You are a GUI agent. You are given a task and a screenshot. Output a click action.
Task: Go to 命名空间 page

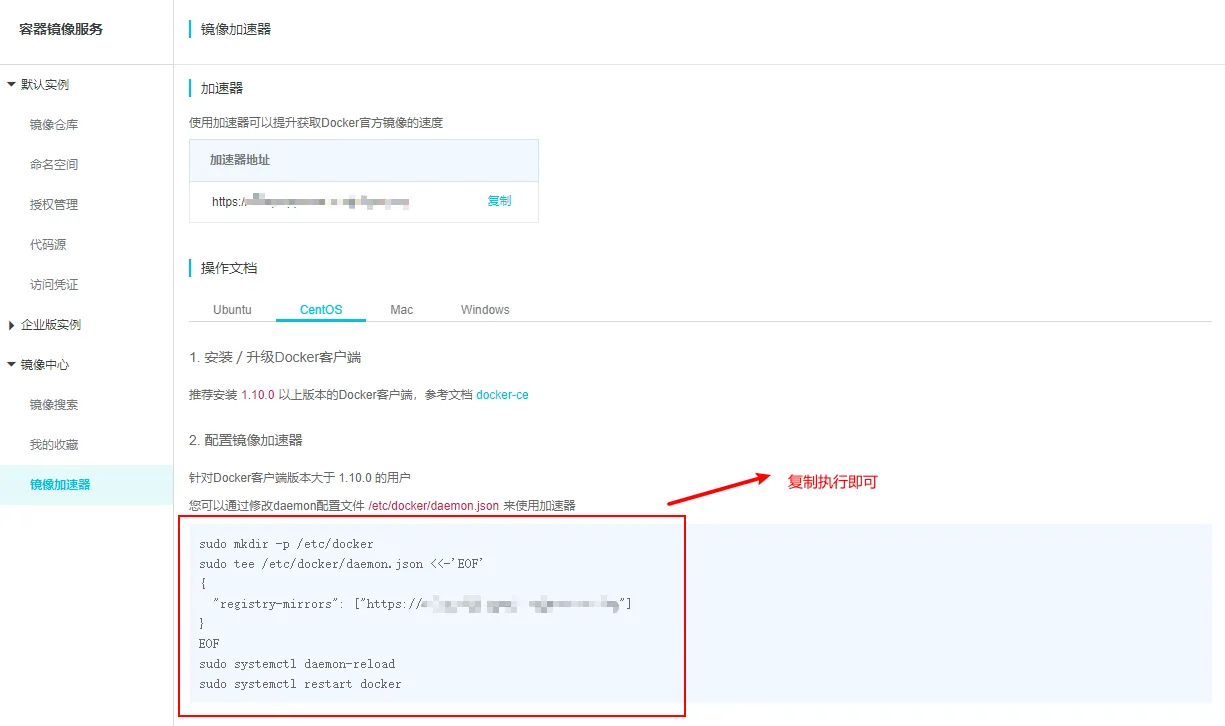[54, 165]
